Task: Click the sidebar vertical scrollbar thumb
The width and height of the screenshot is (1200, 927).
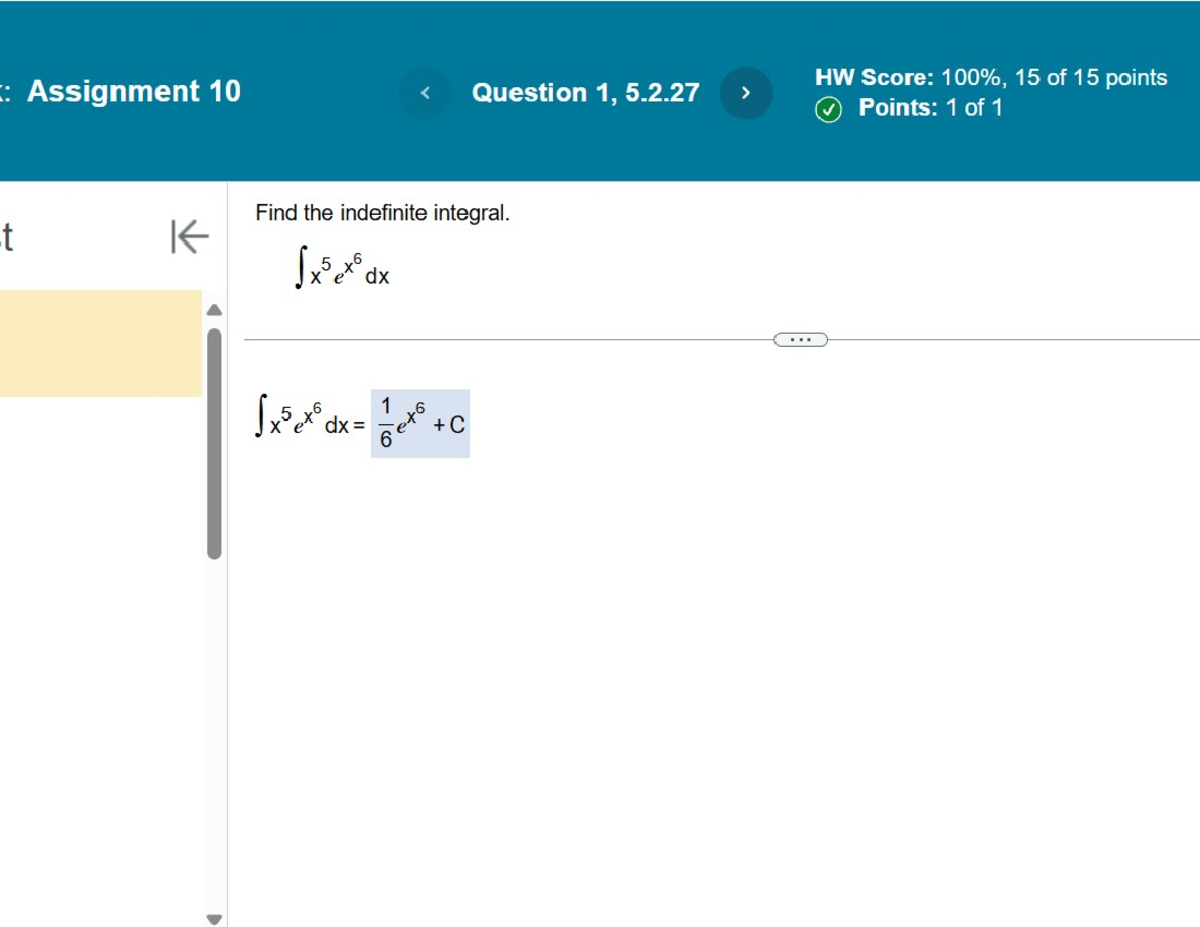Action: (214, 444)
